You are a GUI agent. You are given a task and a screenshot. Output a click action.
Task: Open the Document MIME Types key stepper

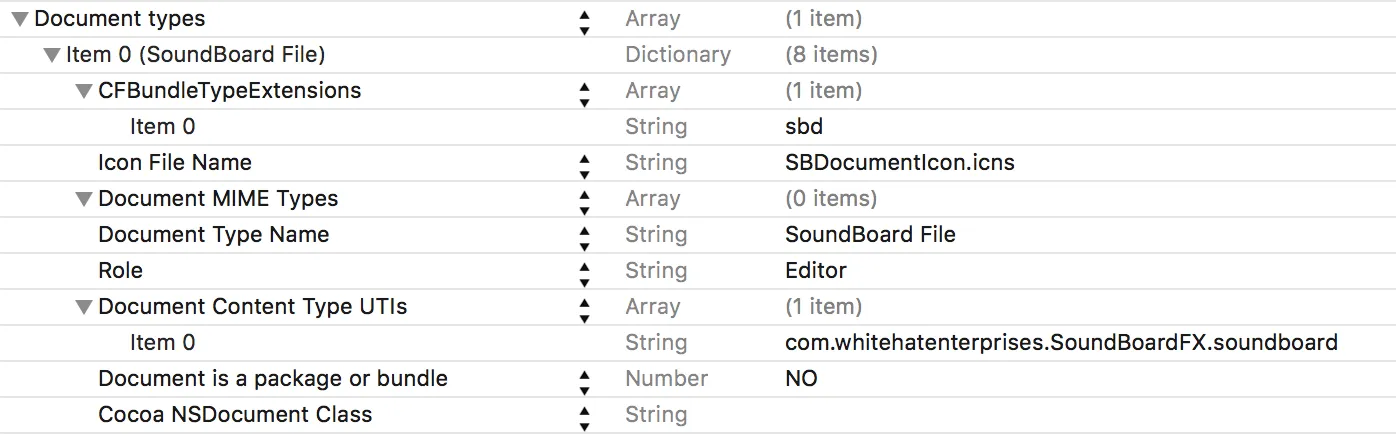tap(585, 201)
